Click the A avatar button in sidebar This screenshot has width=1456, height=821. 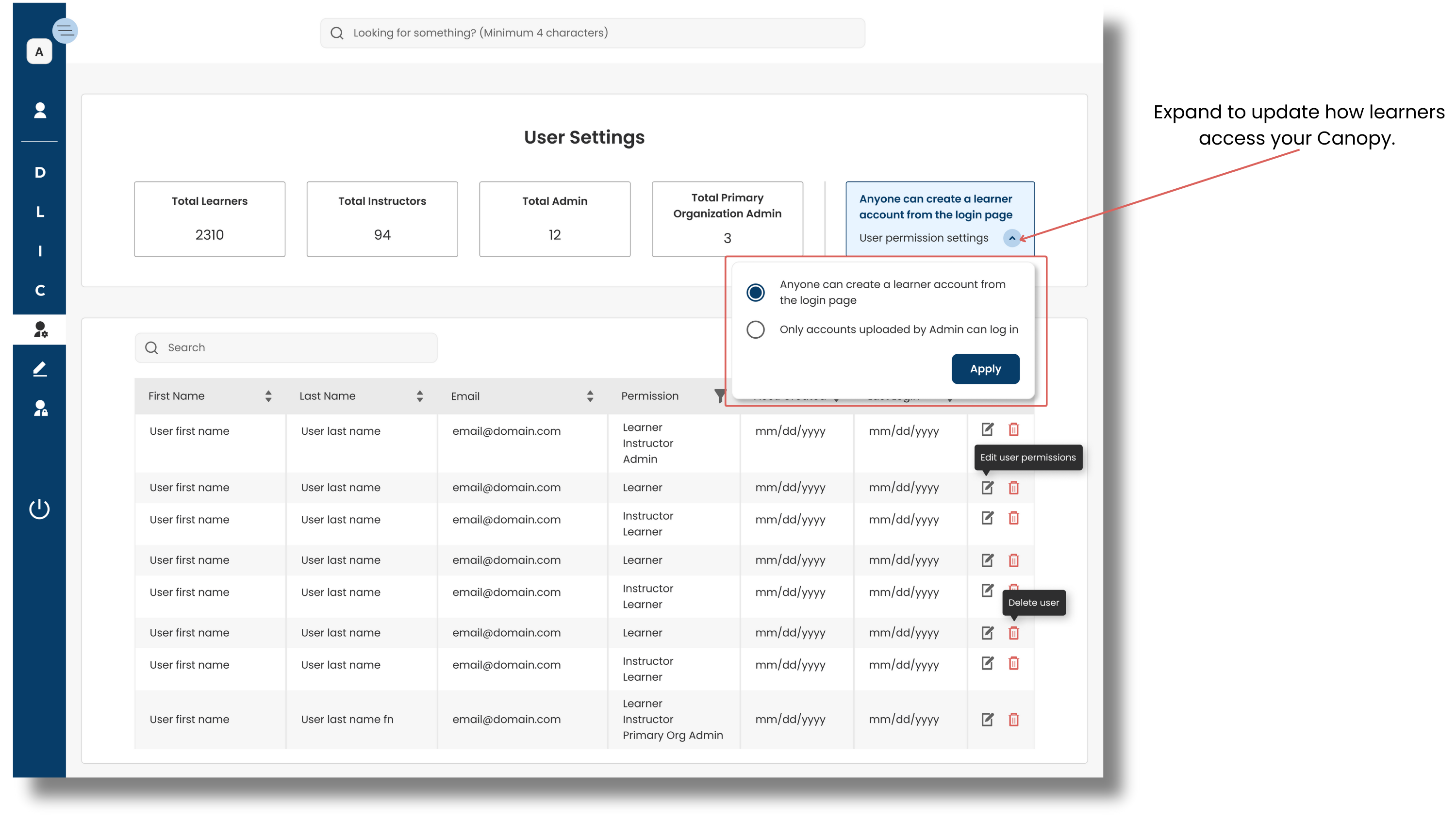(x=39, y=52)
